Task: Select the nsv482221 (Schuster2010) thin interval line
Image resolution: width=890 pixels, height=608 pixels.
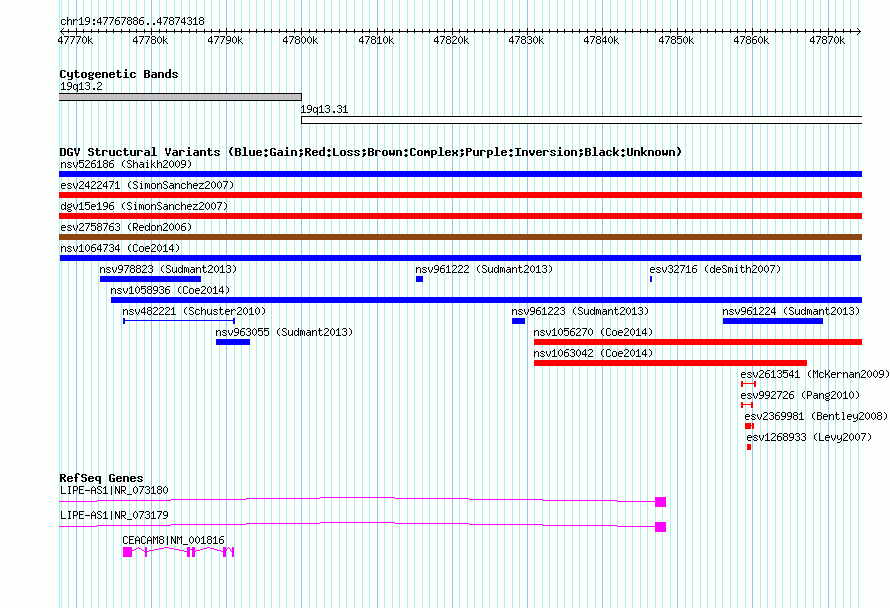Action: coord(179,321)
